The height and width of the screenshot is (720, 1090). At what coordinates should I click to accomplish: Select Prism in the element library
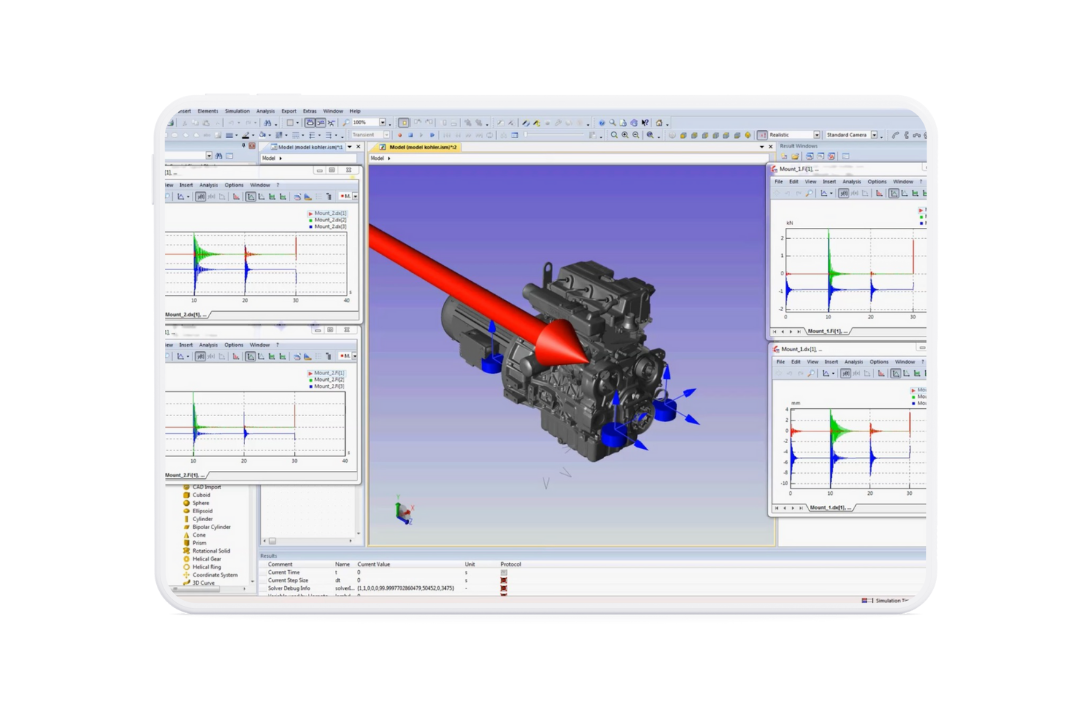coord(195,543)
